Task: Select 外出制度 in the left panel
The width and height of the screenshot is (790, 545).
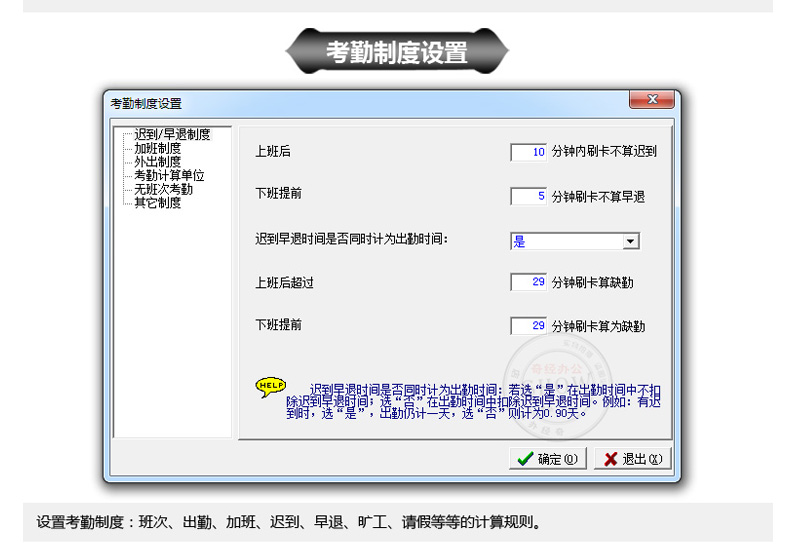Action: (x=157, y=161)
